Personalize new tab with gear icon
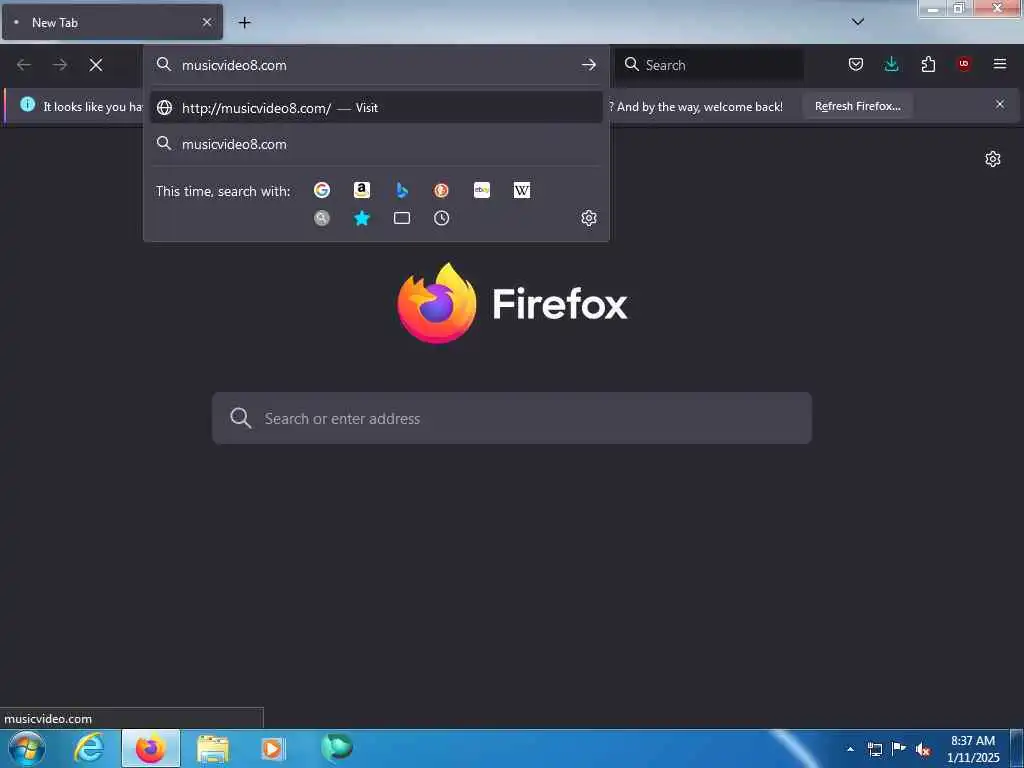This screenshot has width=1024, height=768. coord(993,159)
